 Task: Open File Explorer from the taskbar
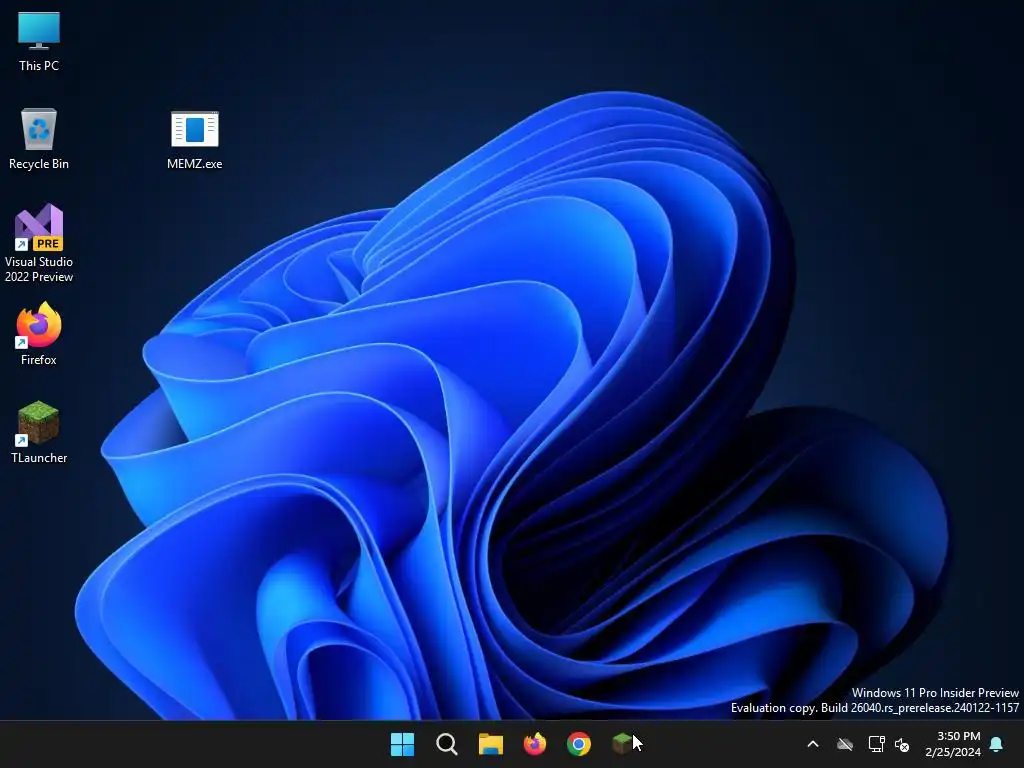pyautogui.click(x=490, y=744)
